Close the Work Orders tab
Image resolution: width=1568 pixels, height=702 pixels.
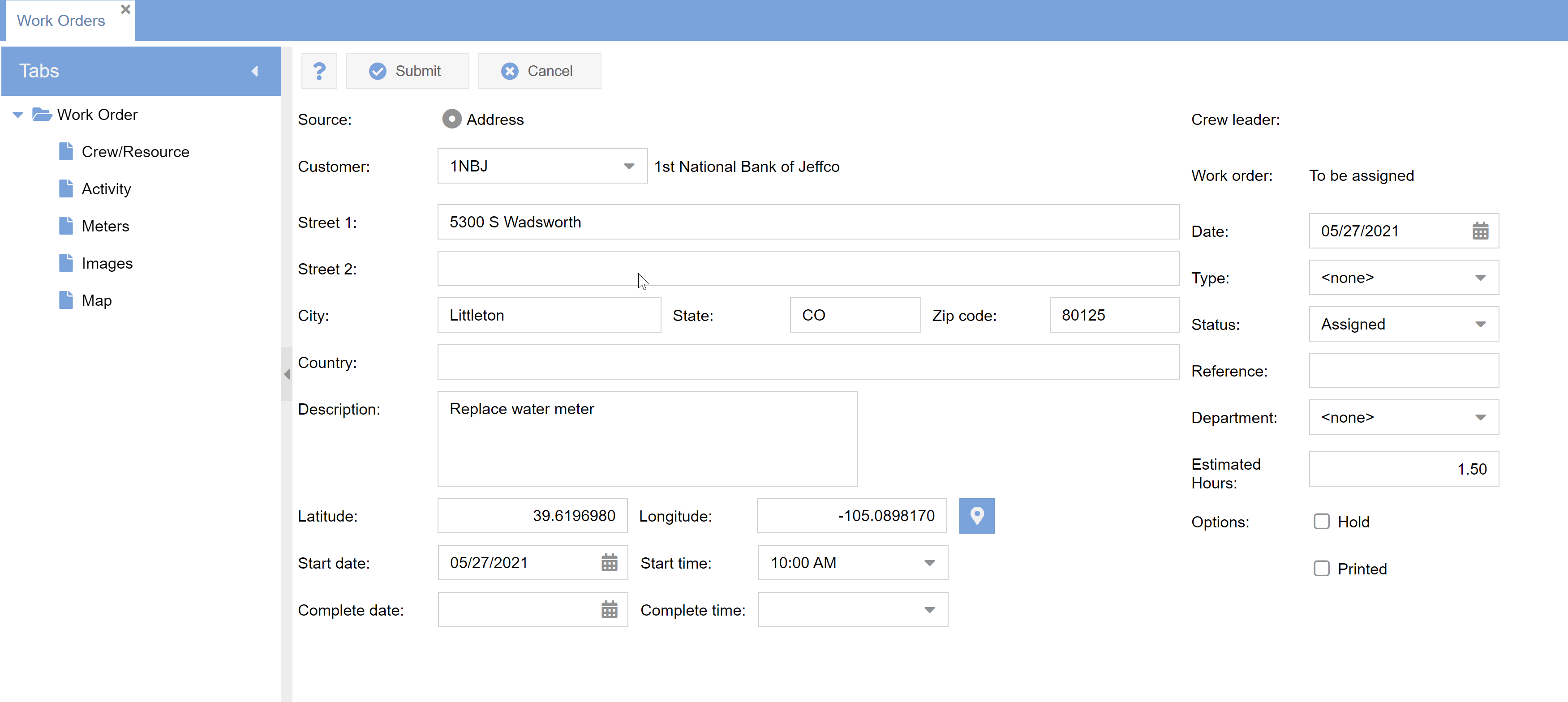point(125,9)
